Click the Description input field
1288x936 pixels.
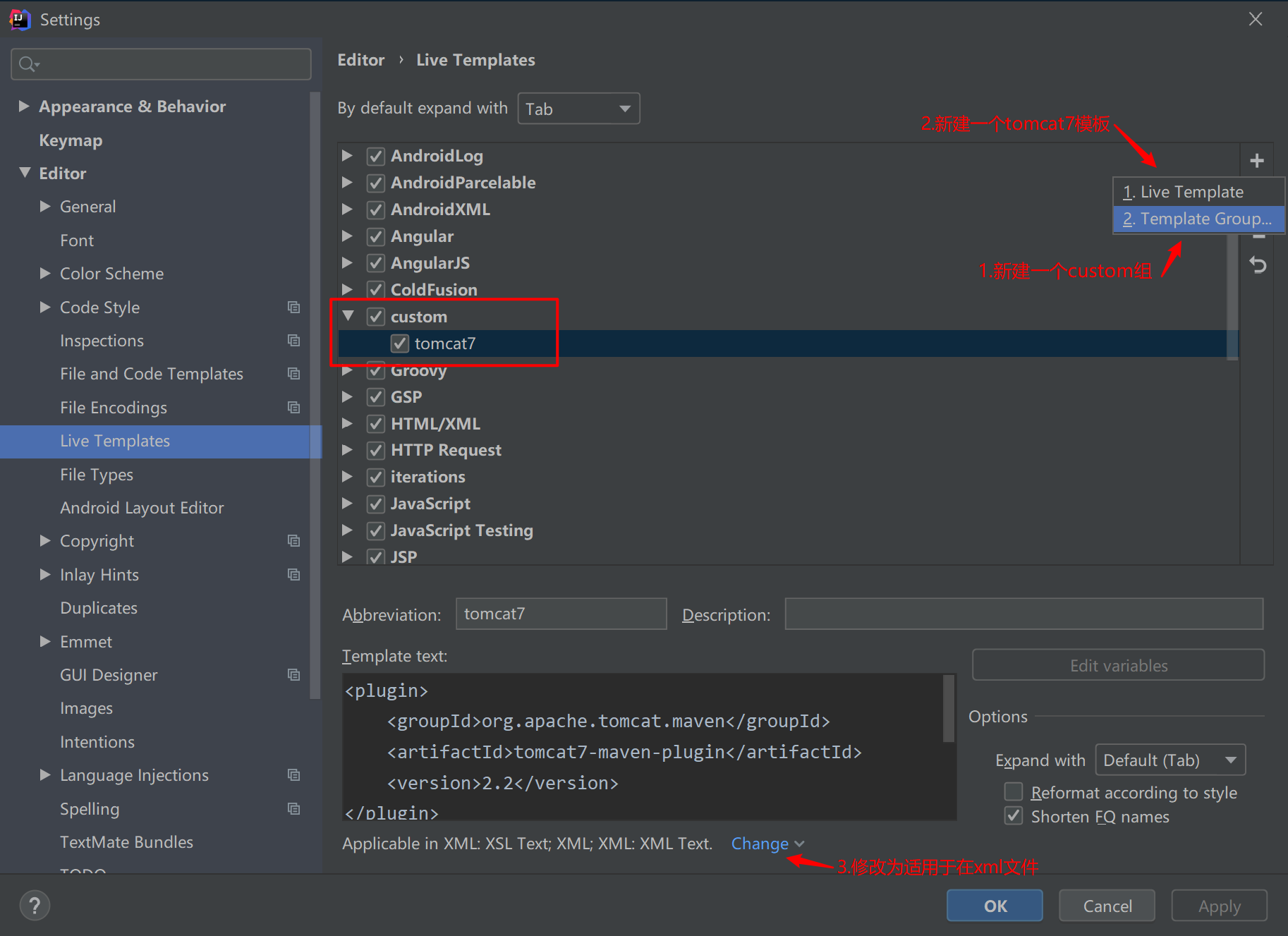click(x=1023, y=614)
